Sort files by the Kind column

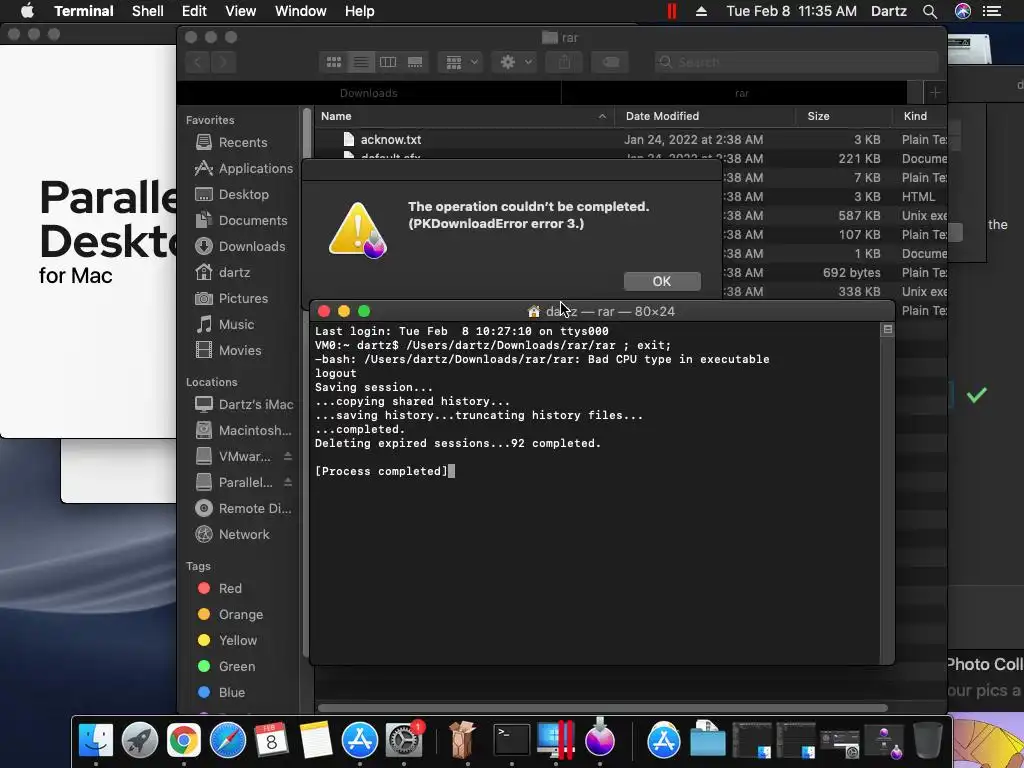click(920, 116)
